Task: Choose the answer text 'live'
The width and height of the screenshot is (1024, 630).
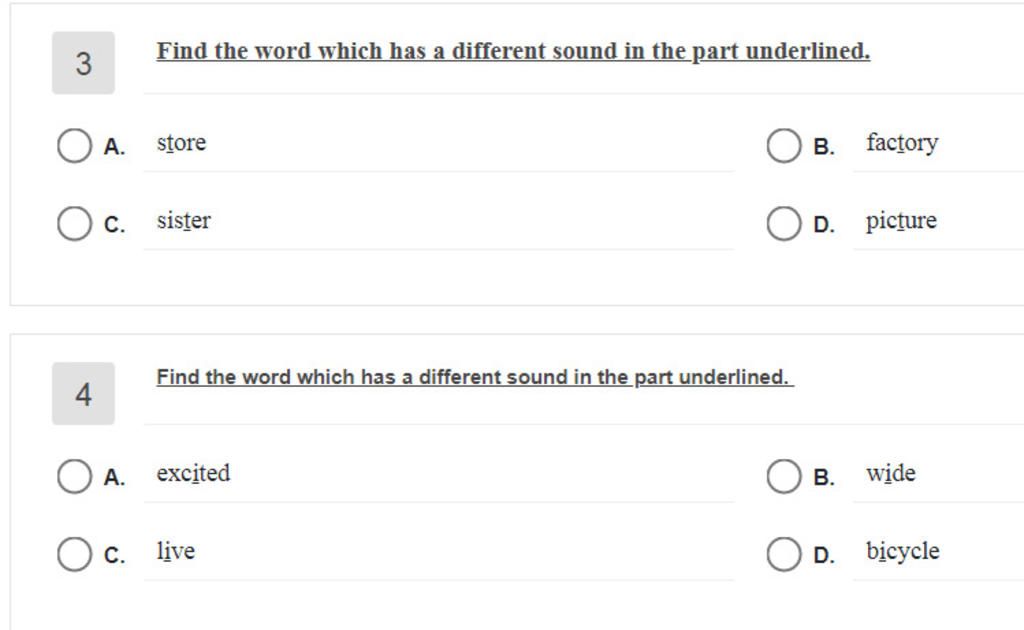Action: point(176,551)
